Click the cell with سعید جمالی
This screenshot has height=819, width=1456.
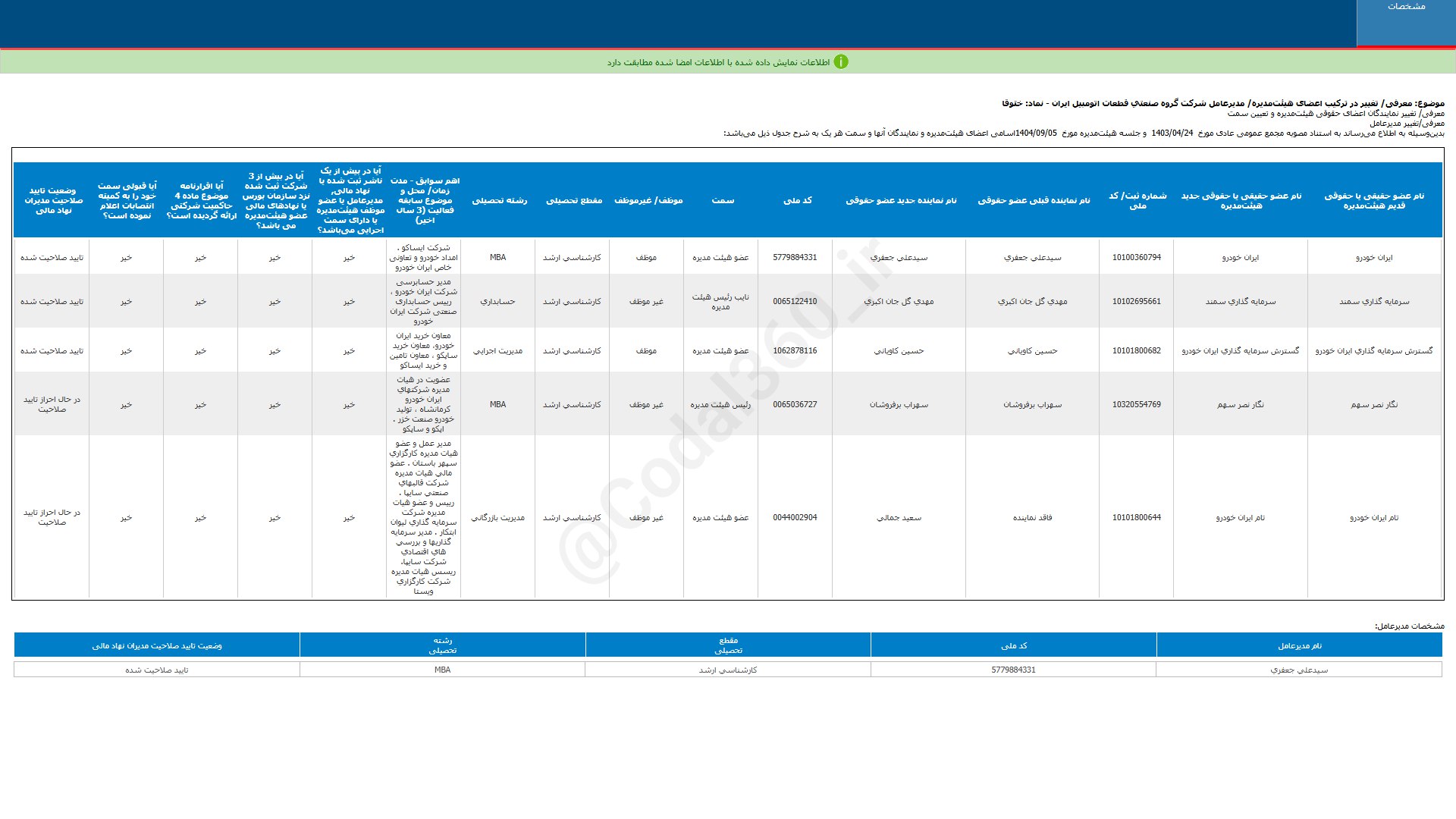(899, 518)
